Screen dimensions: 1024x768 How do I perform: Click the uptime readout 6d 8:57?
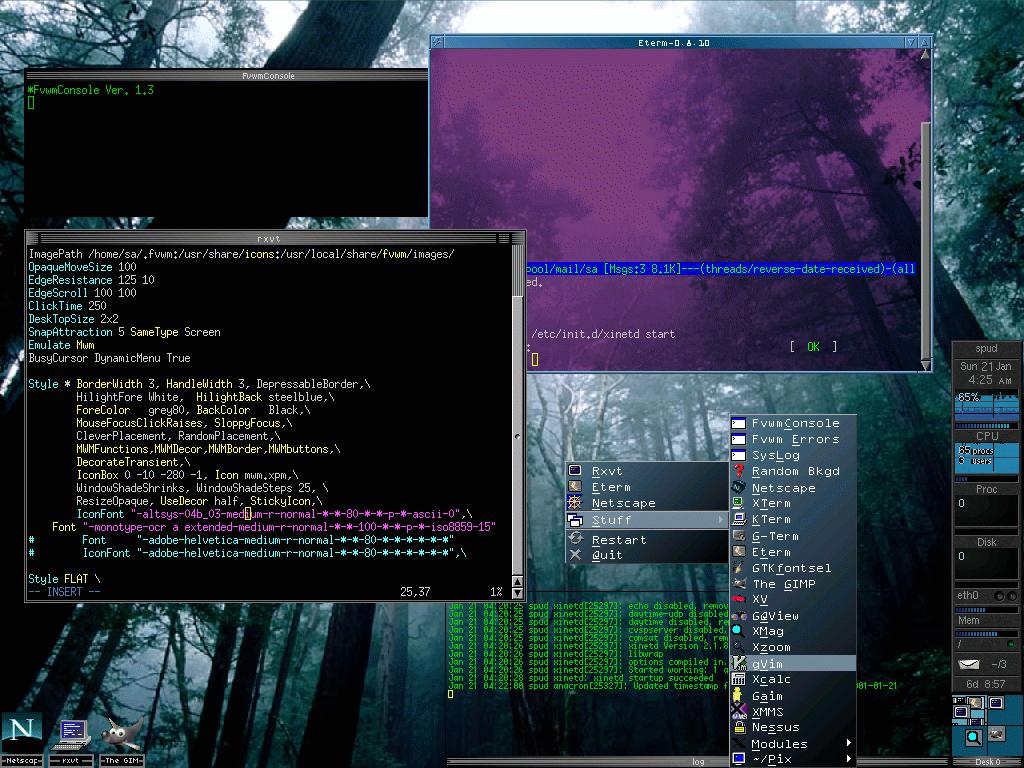tap(985, 684)
